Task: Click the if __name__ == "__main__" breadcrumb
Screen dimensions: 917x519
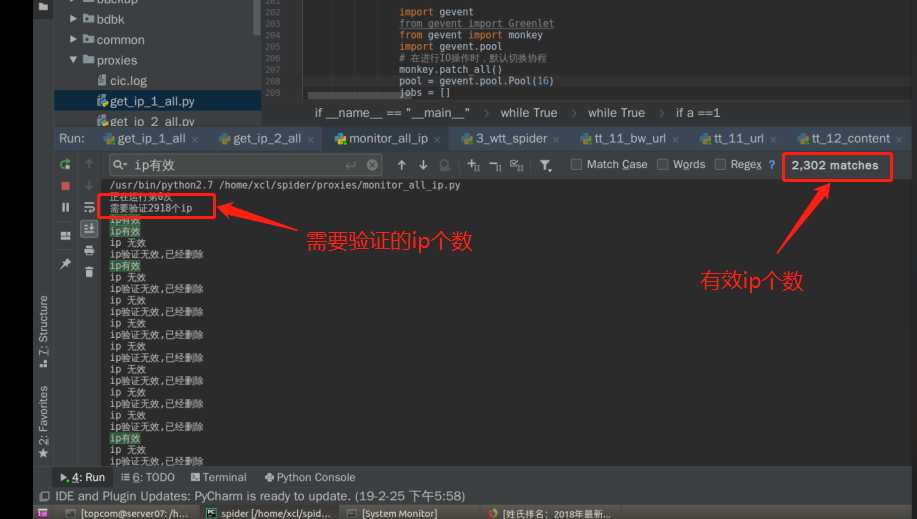Action: 392,113
